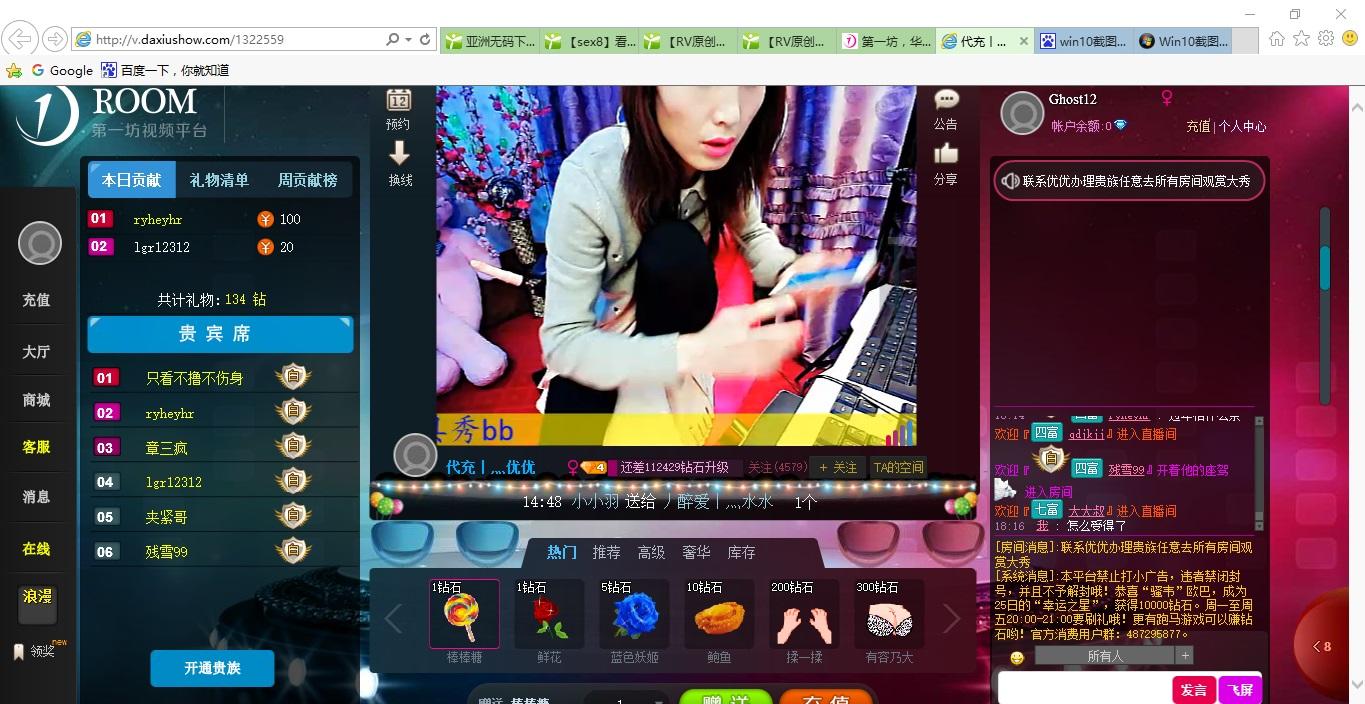Open 商城 in left sidebar

click(36, 399)
